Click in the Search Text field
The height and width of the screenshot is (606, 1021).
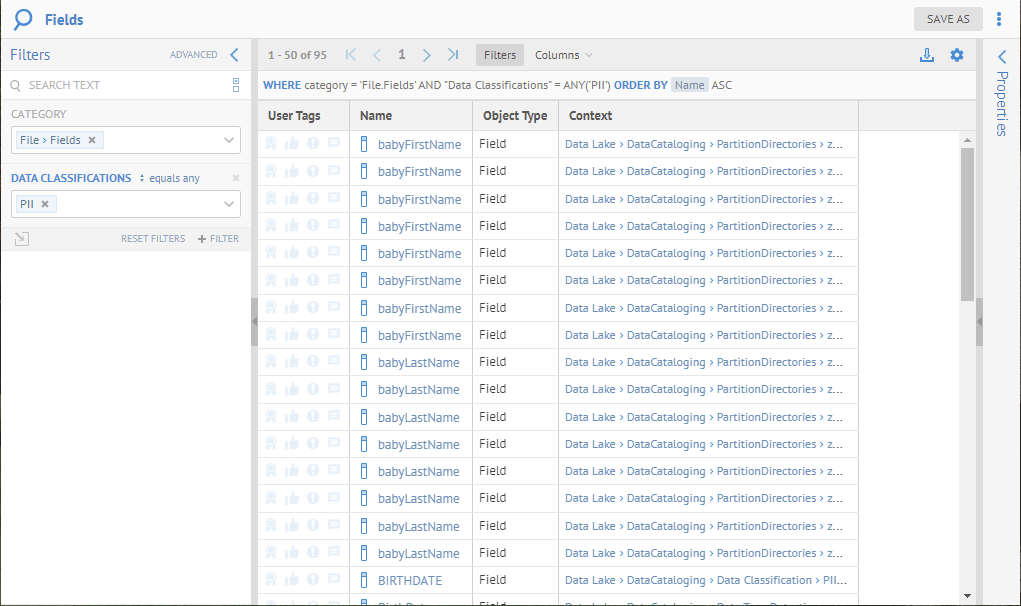120,85
